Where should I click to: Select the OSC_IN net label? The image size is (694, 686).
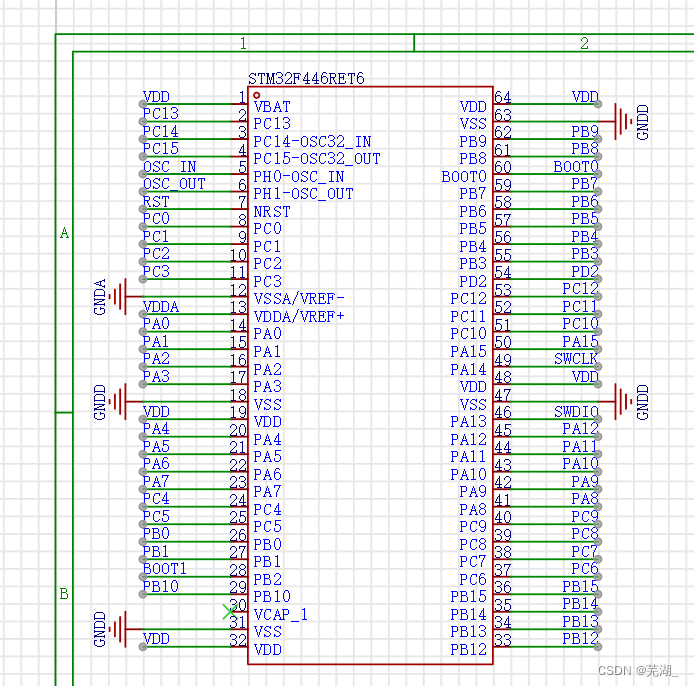coord(170,166)
